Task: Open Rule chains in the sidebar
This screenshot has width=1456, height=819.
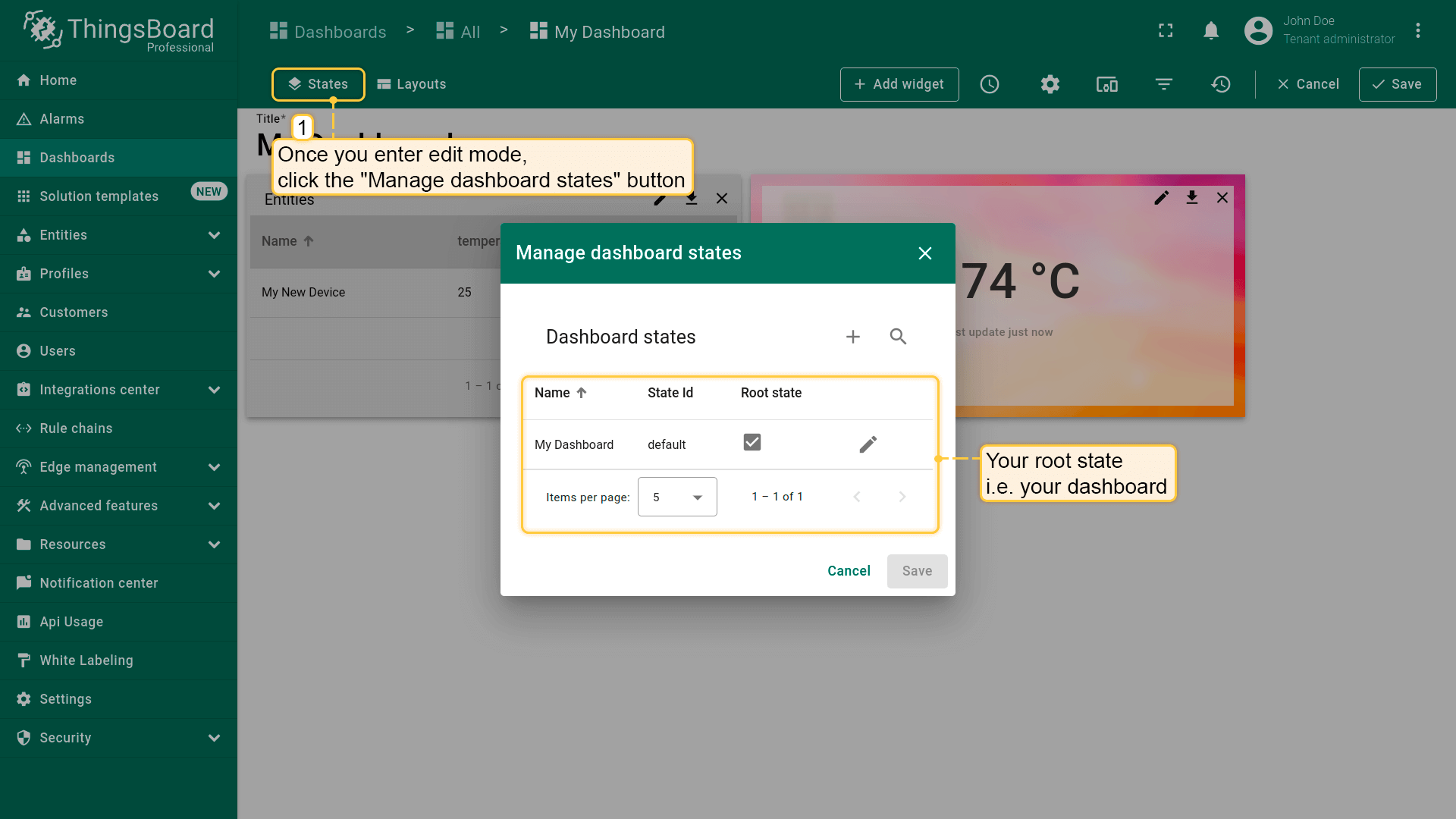Action: click(x=76, y=428)
